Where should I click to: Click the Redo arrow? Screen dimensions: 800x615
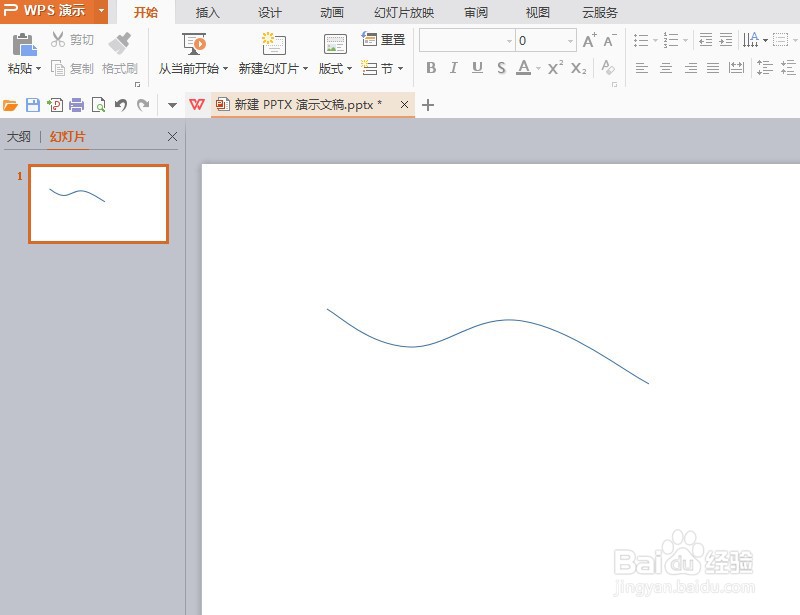(x=143, y=105)
